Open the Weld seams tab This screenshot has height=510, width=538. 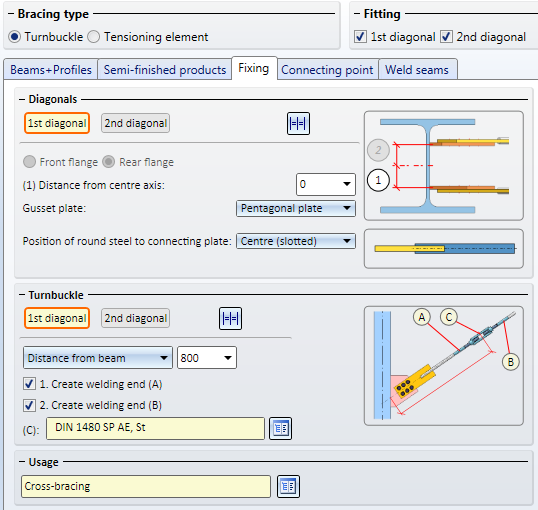417,70
